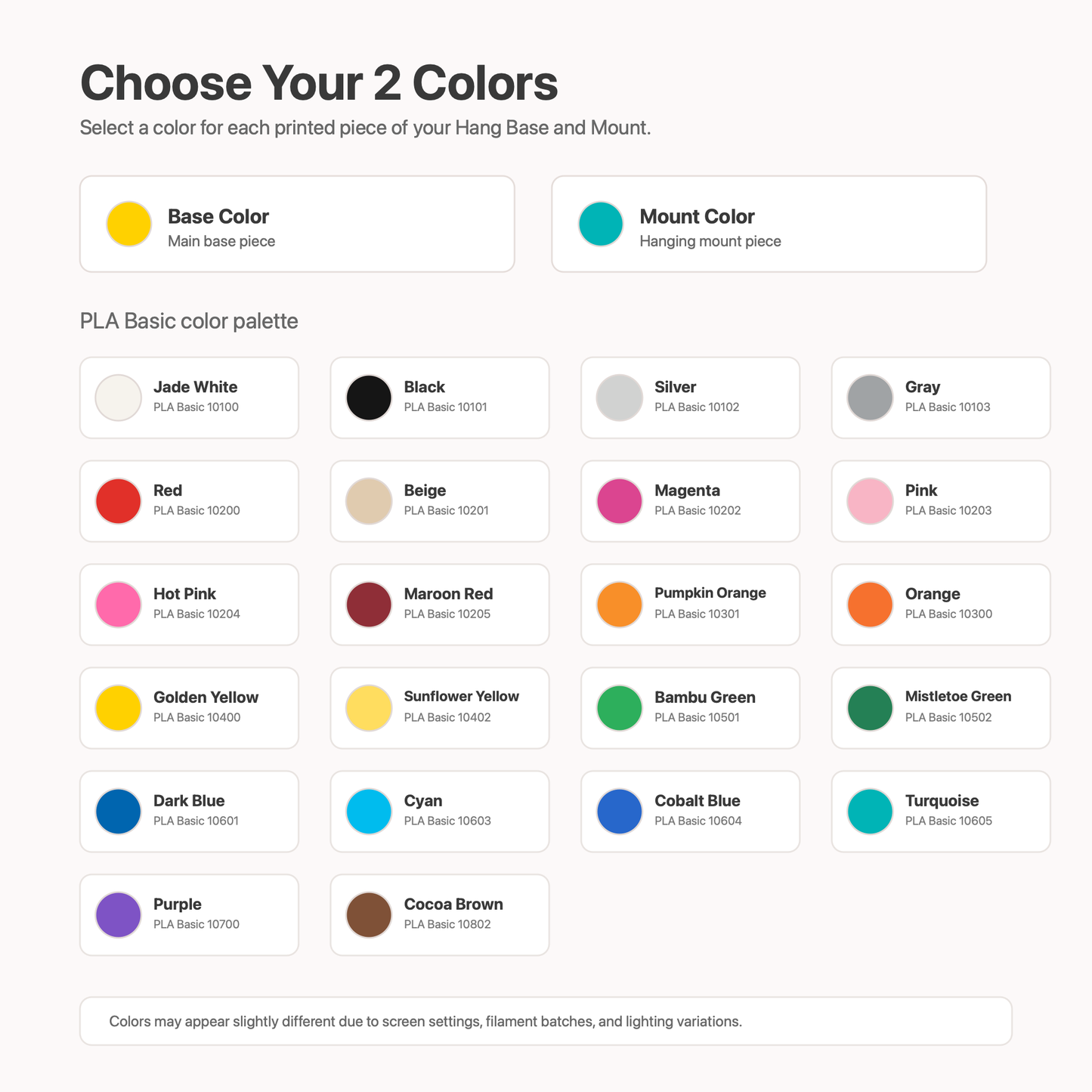Image resolution: width=1092 pixels, height=1092 pixels.
Task: Pick Maroon Red PLA Basic 10205
Action: click(440, 605)
